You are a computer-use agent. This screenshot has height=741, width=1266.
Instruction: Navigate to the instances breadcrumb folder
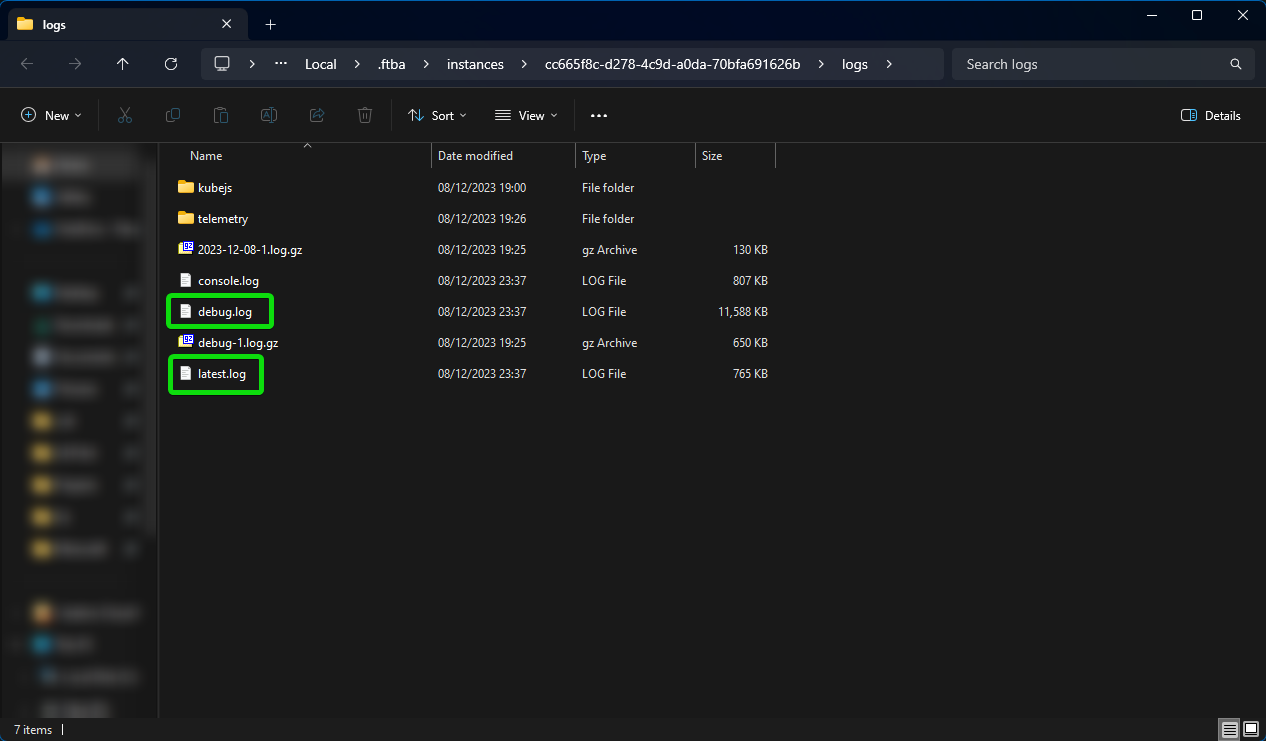point(475,64)
